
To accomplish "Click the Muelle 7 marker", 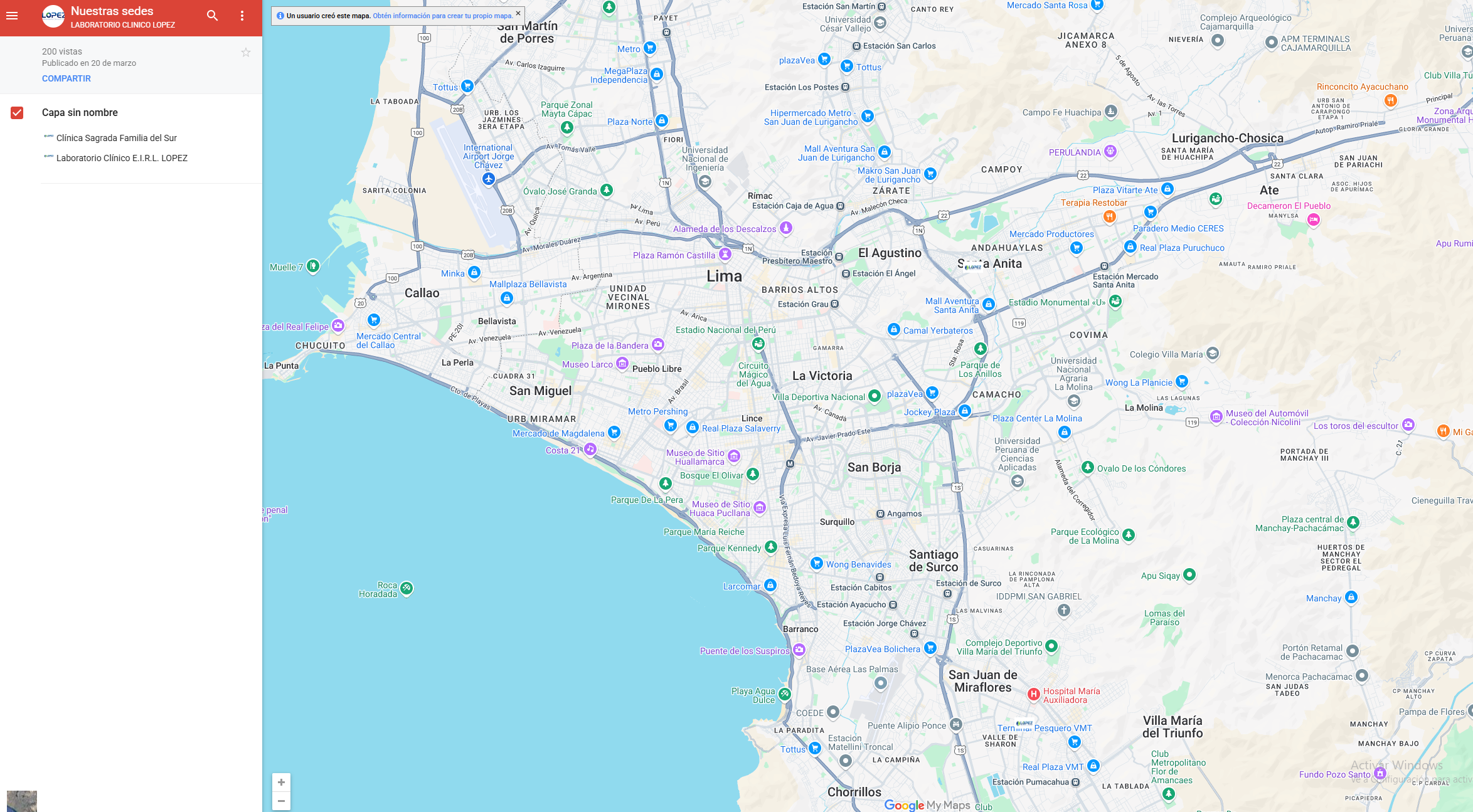I will (x=313, y=266).
